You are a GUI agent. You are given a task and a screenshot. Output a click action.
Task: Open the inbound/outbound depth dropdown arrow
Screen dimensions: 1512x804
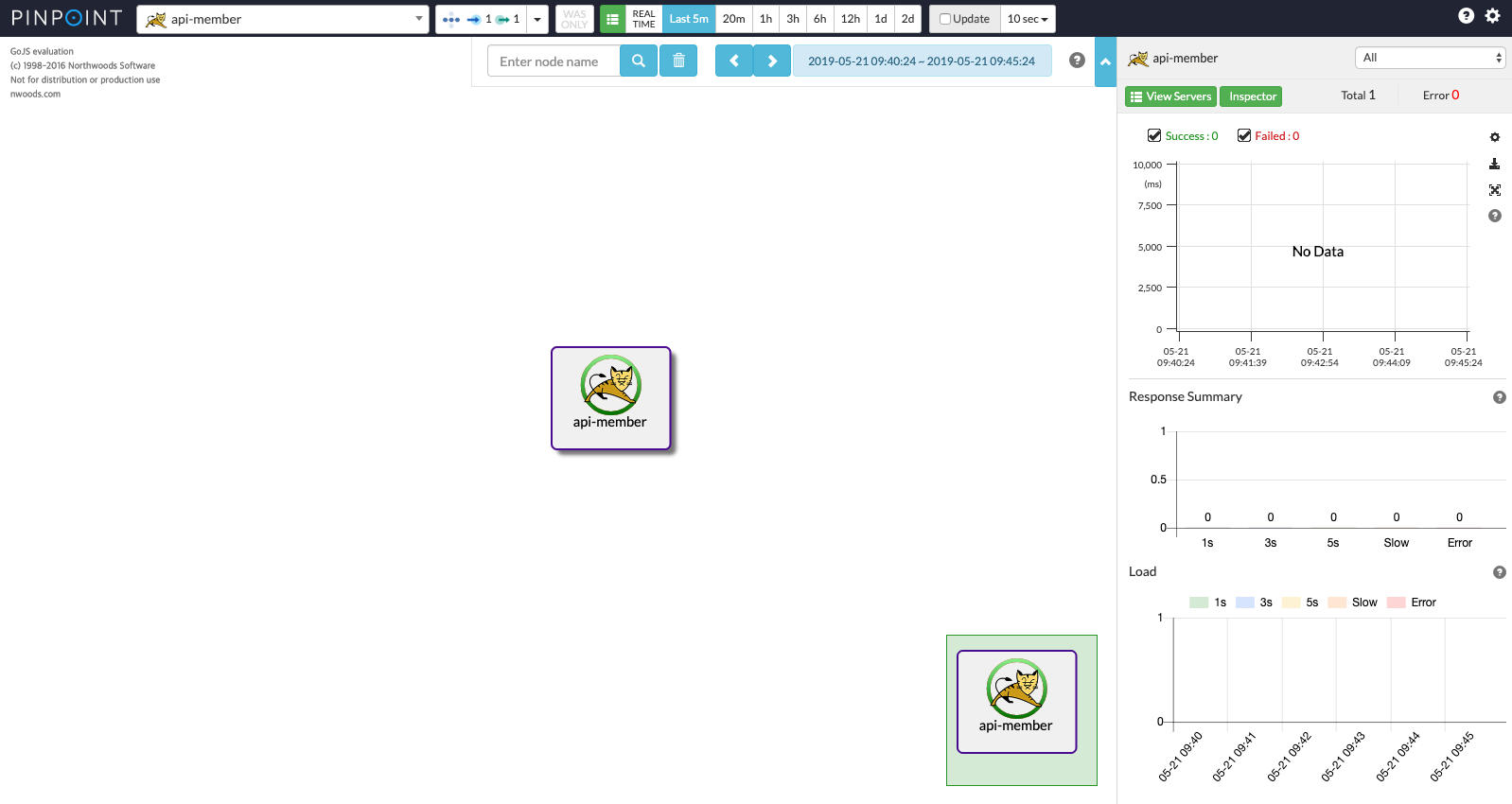(x=537, y=19)
